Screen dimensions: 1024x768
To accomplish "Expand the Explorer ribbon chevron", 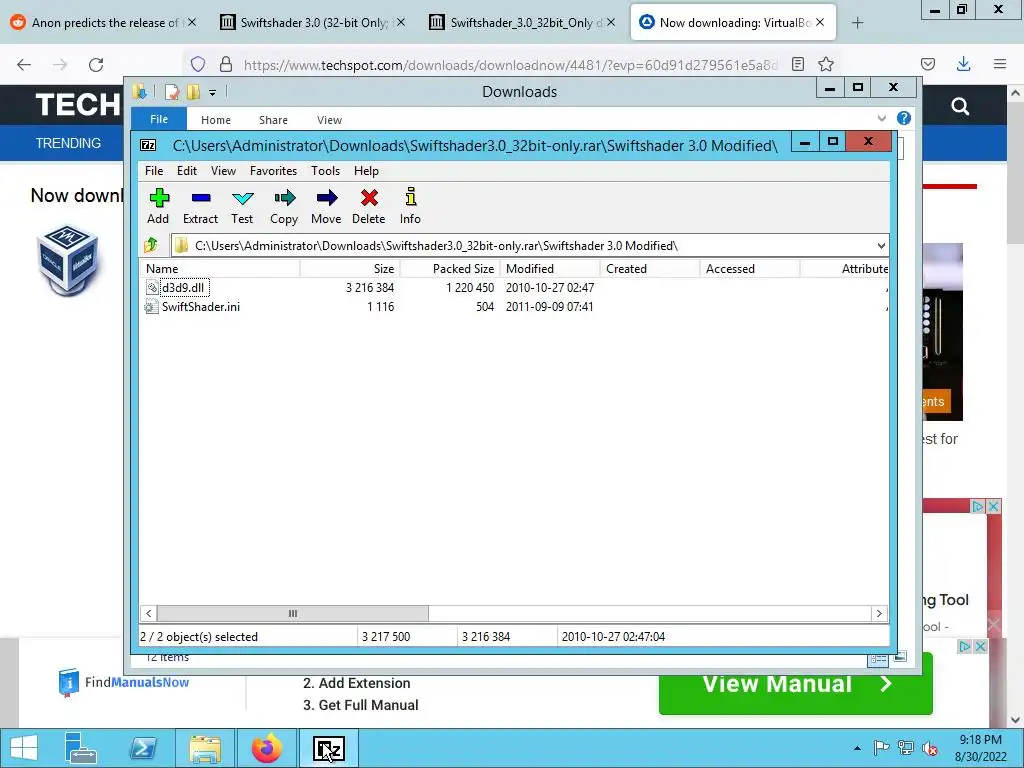I will tap(882, 118).
